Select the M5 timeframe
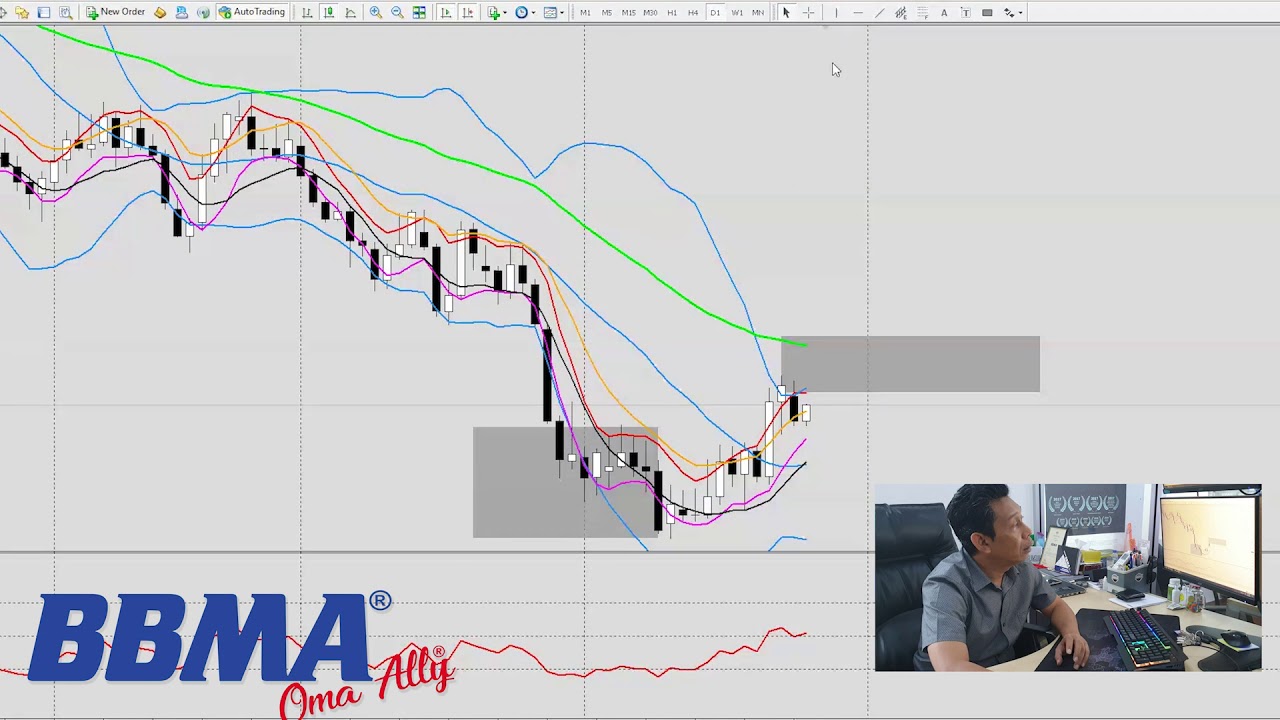Image resolution: width=1280 pixels, height=720 pixels. 607,12
